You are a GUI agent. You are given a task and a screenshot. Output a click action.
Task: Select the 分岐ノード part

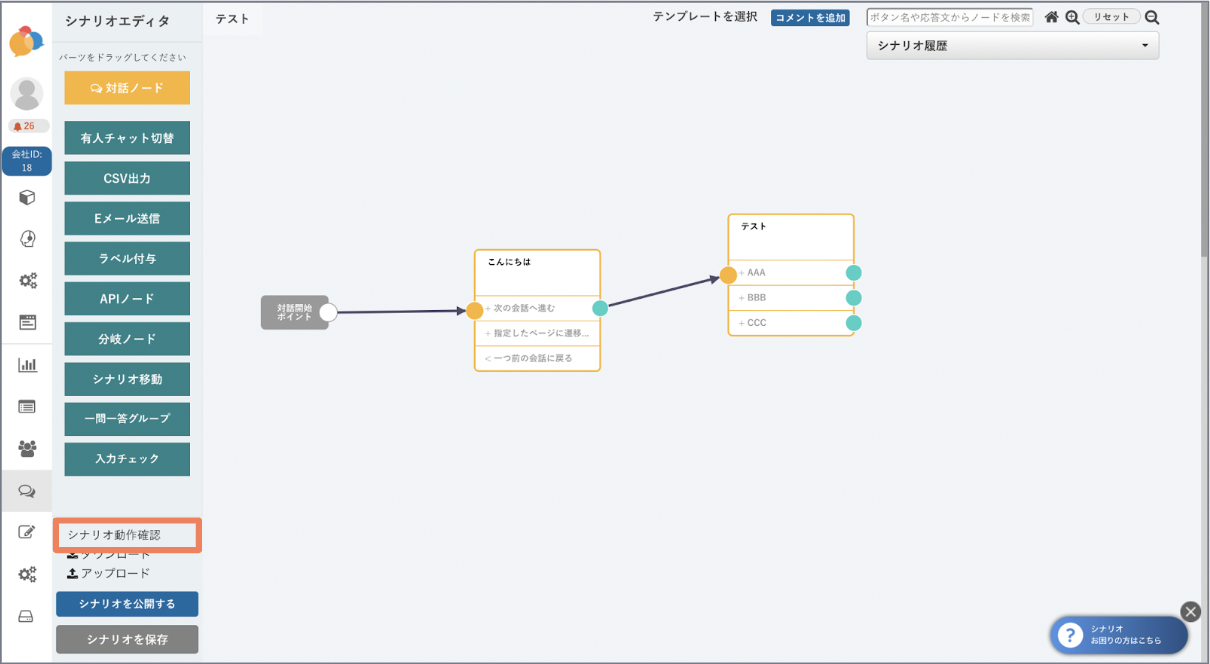coord(127,339)
